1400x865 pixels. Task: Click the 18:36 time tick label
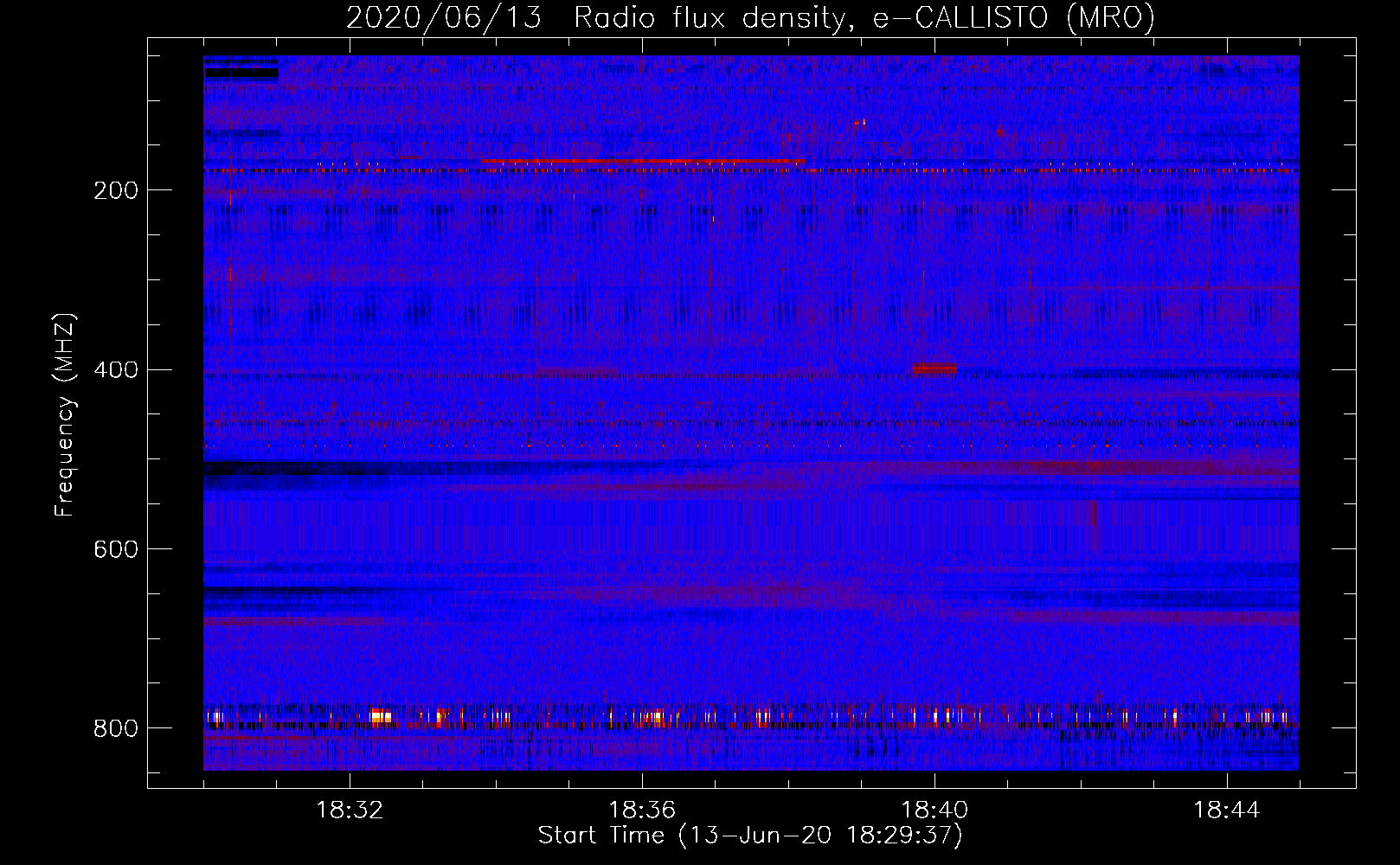coord(642,811)
